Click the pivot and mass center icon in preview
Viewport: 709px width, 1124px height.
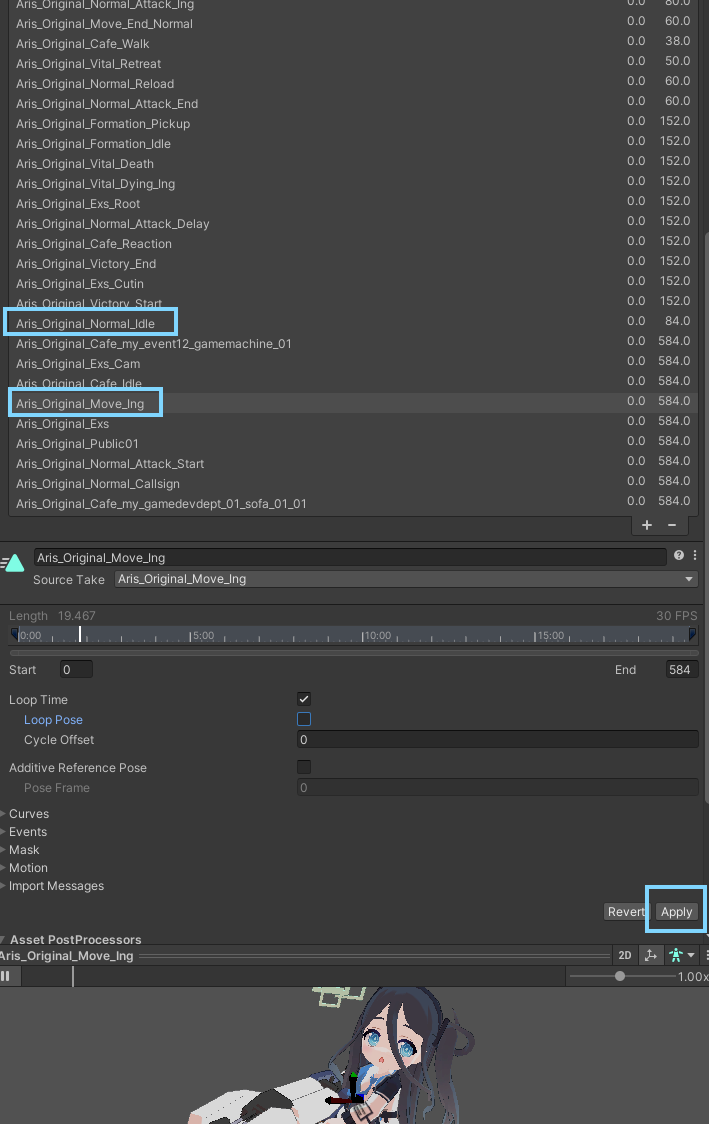point(650,956)
